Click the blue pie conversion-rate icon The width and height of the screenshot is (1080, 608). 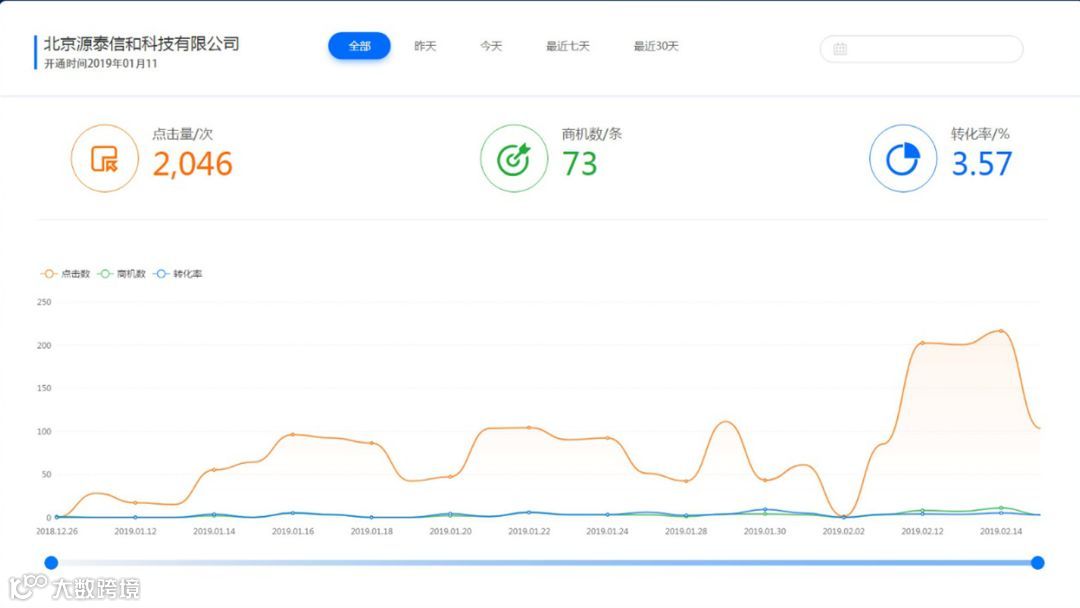[x=903, y=158]
